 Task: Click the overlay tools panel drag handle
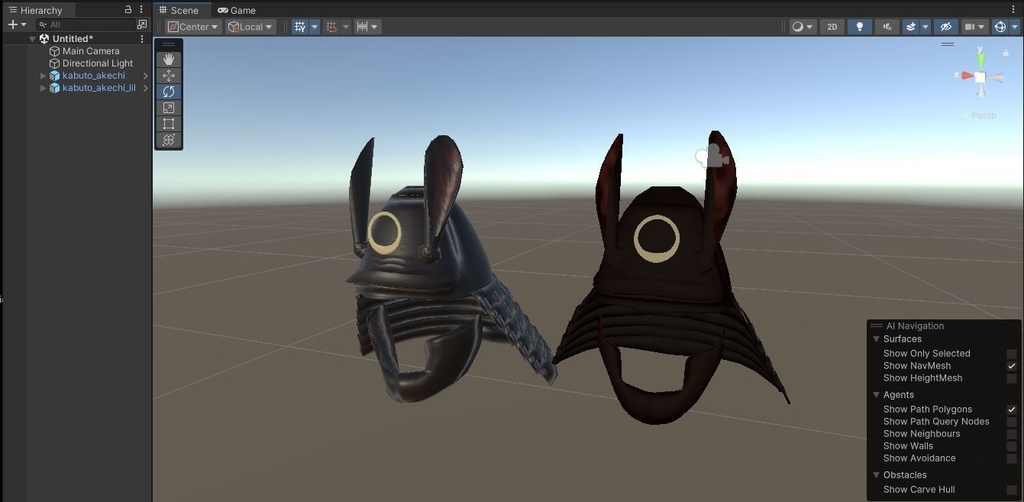tap(168, 44)
